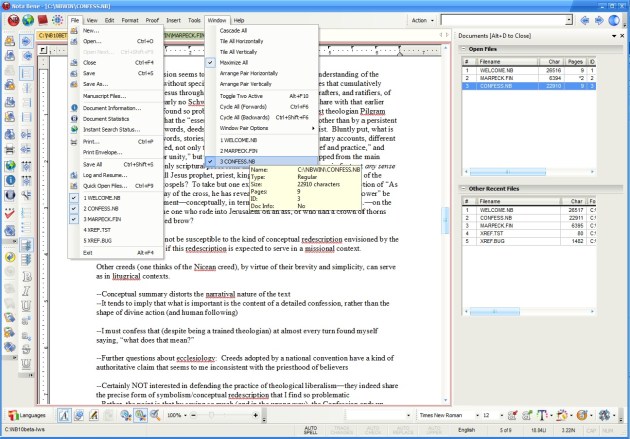Click the blue gear icon in the top toolbar
Image resolution: width=630 pixels, height=439 pixels.
pos(57,20)
